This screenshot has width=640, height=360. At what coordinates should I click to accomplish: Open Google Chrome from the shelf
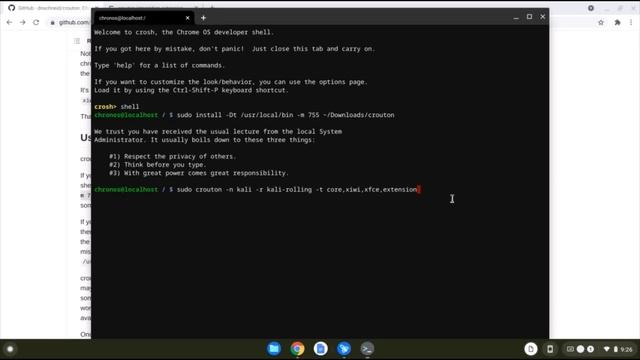point(298,349)
